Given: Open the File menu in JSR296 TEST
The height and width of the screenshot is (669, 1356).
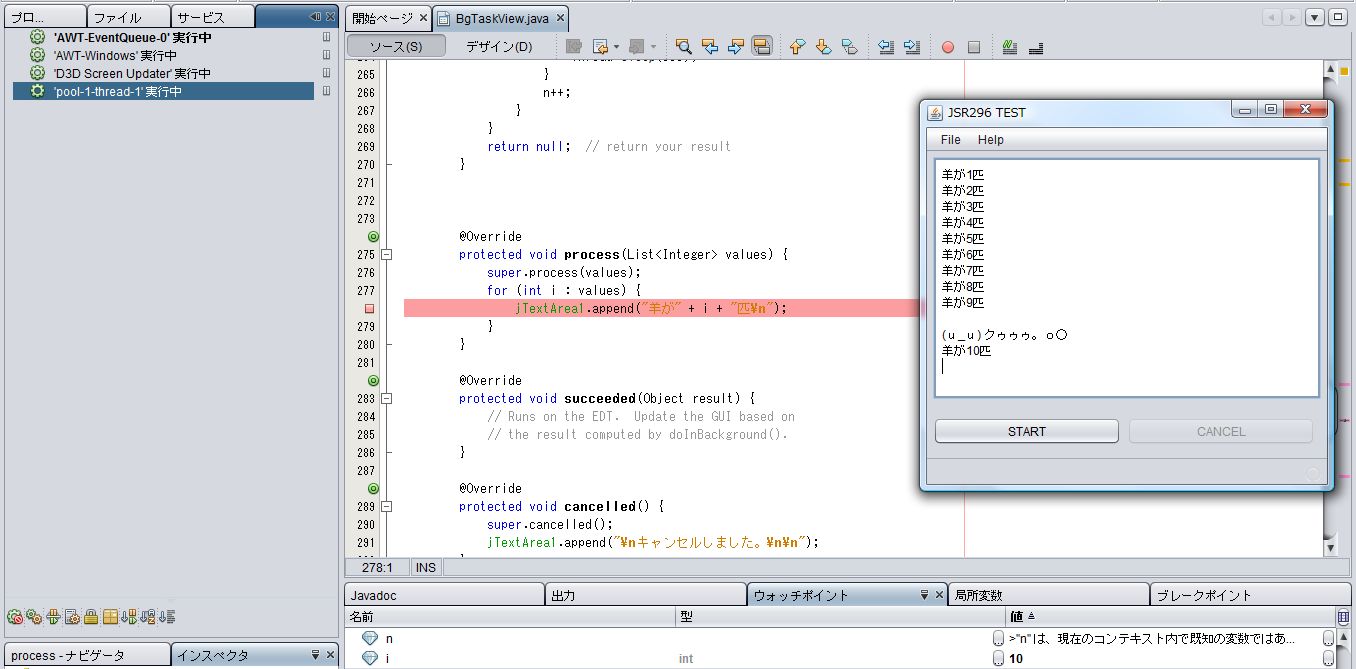Looking at the screenshot, I should [x=950, y=140].
